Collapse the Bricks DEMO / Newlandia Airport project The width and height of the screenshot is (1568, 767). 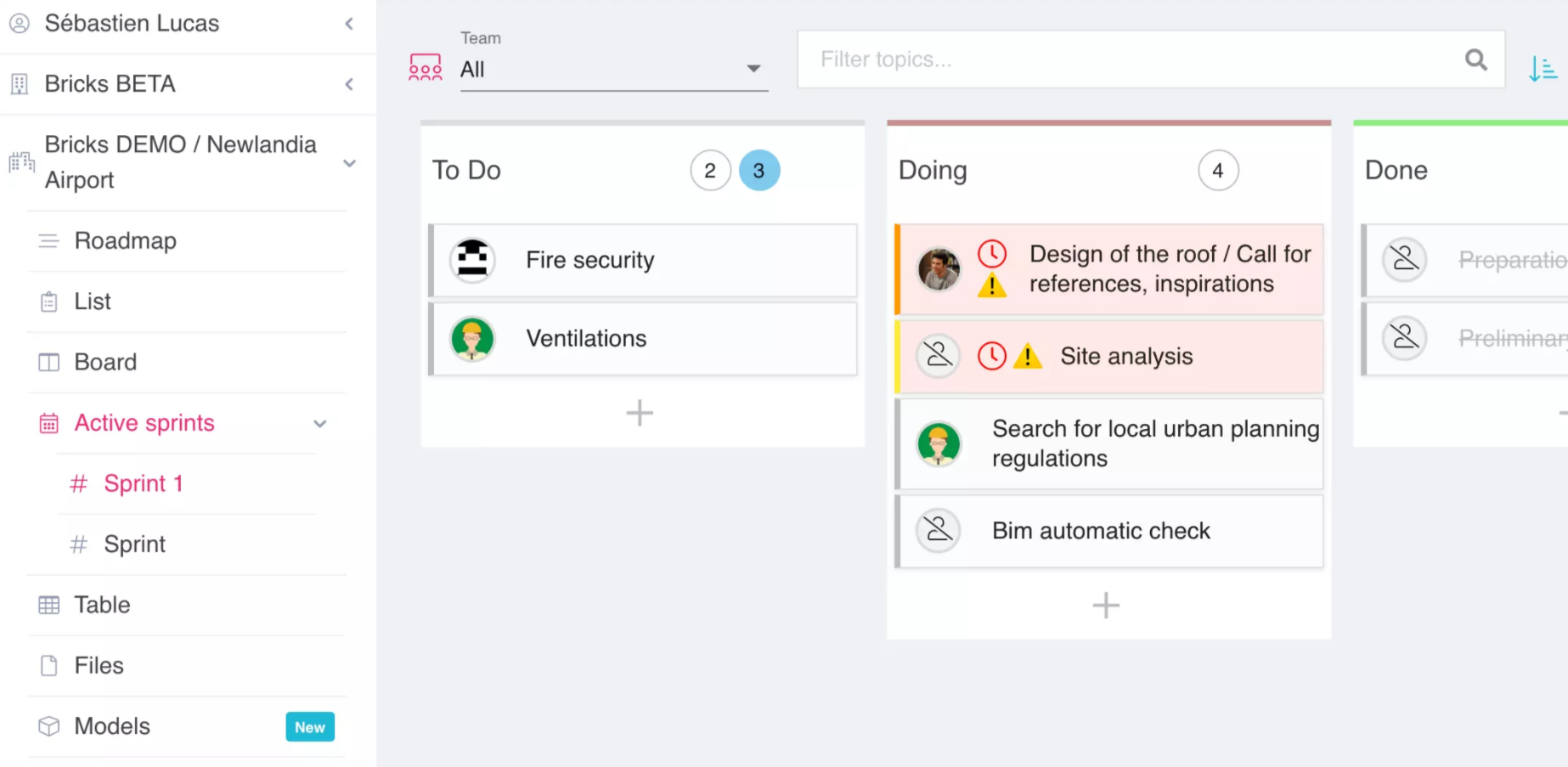click(349, 162)
